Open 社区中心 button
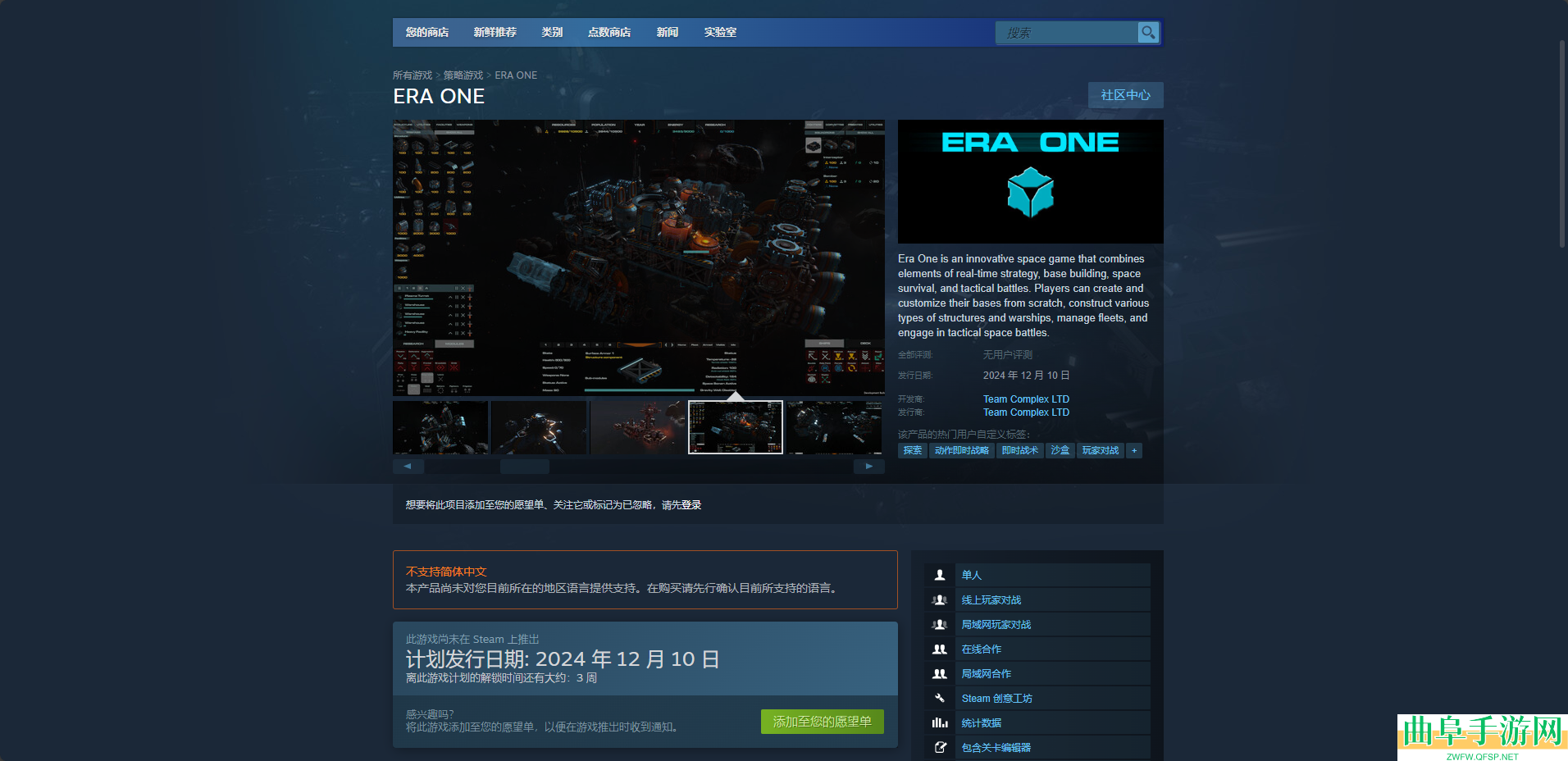 tap(1125, 95)
